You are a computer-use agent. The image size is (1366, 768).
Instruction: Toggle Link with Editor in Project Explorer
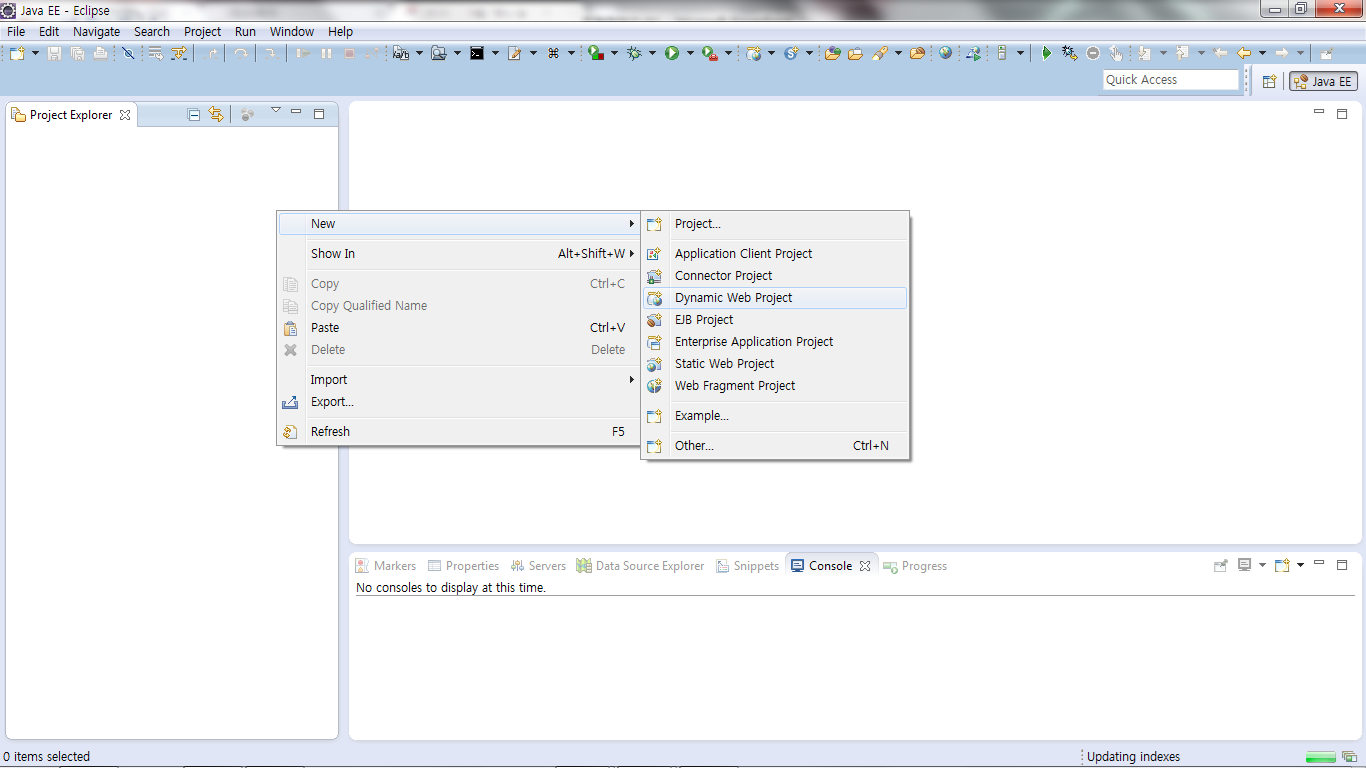tap(215, 115)
